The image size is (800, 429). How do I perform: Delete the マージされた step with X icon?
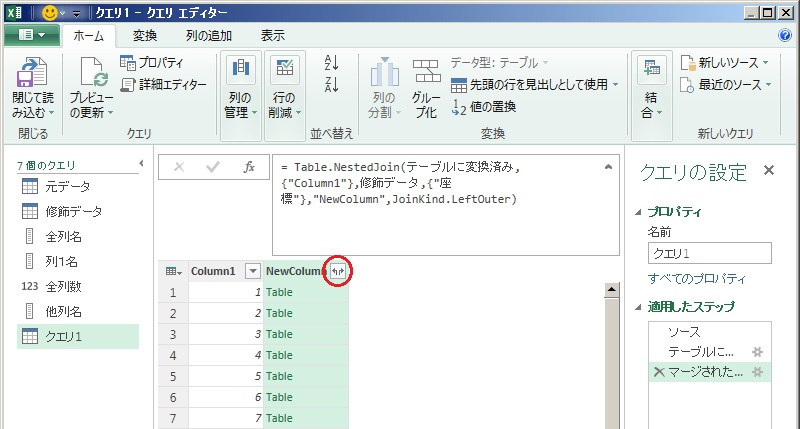659,372
